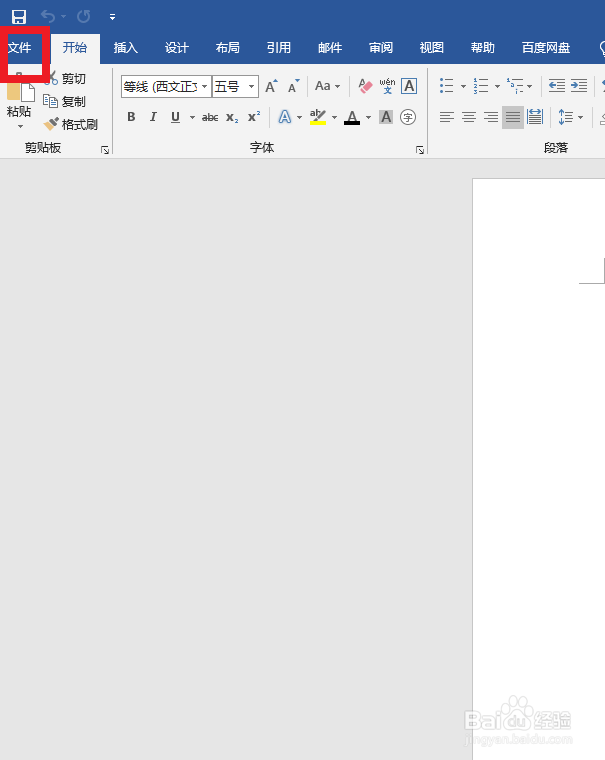Switch to the 设计 (Design) tab

tap(176, 48)
